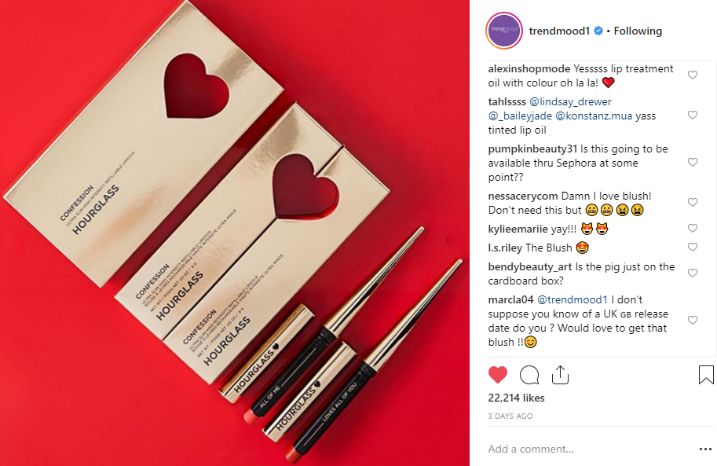Image resolution: width=717 pixels, height=466 pixels.
Task: Open bendybeauty_art's profile from comment
Action: click(x=530, y=267)
